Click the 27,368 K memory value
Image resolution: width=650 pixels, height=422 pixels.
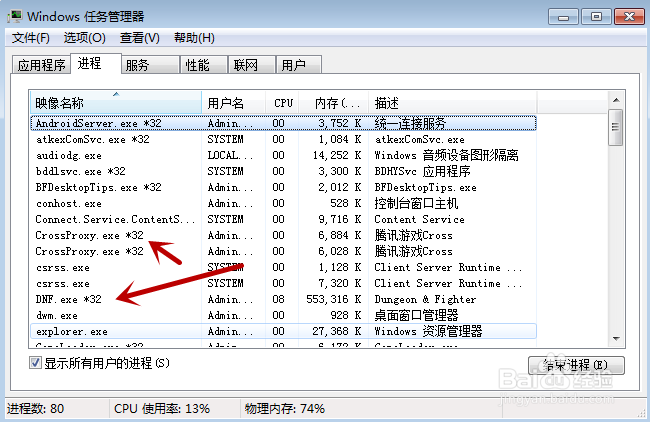(x=337, y=332)
